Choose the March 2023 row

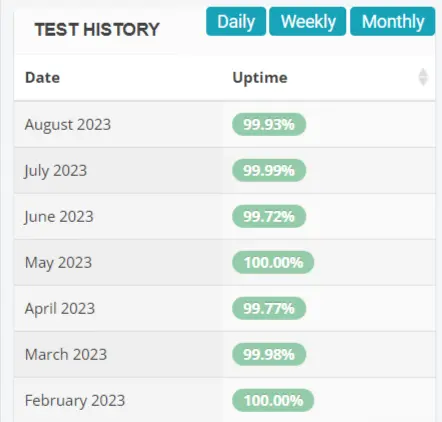pos(225,354)
